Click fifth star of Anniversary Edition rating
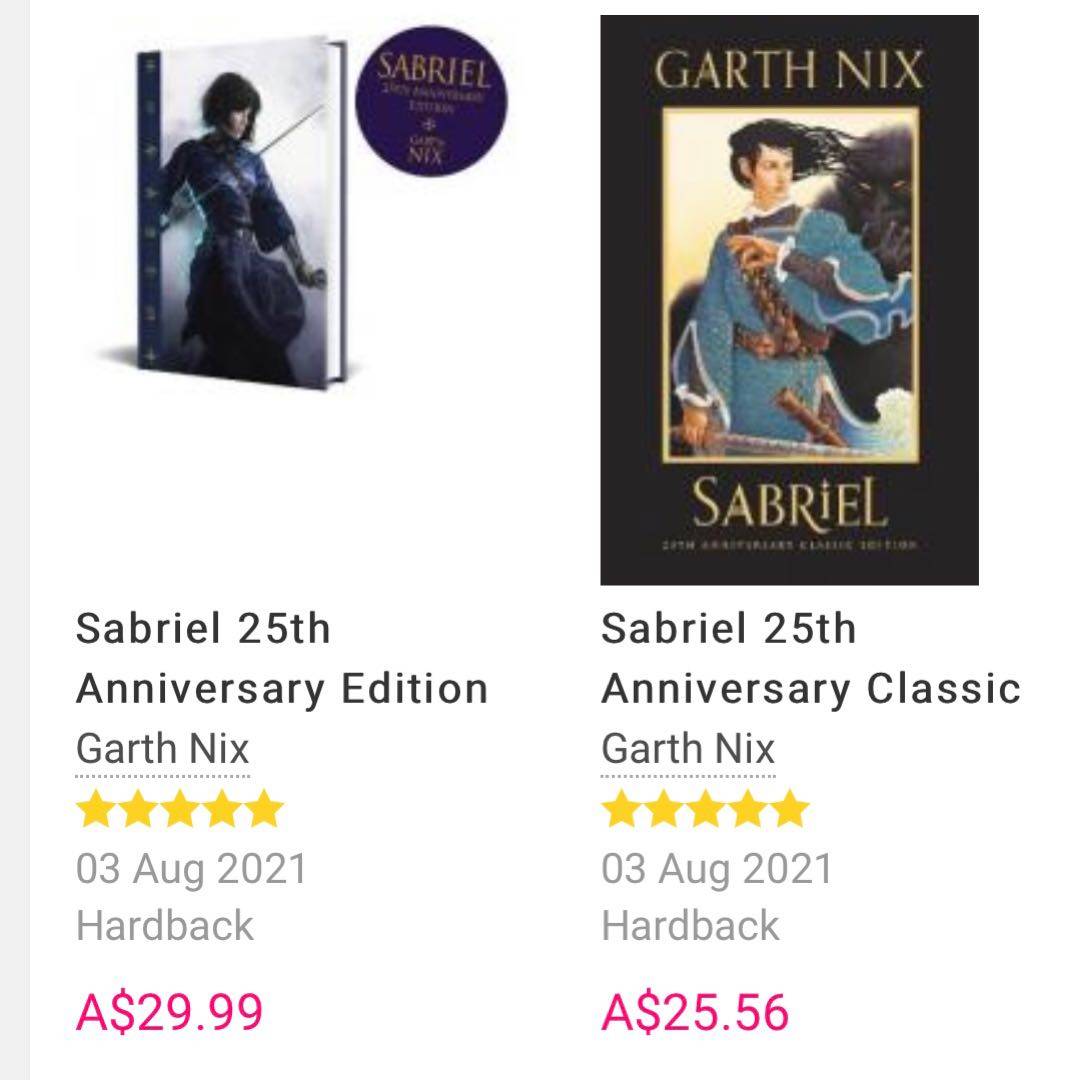Viewport: 1080px width, 1080px height. [264, 809]
